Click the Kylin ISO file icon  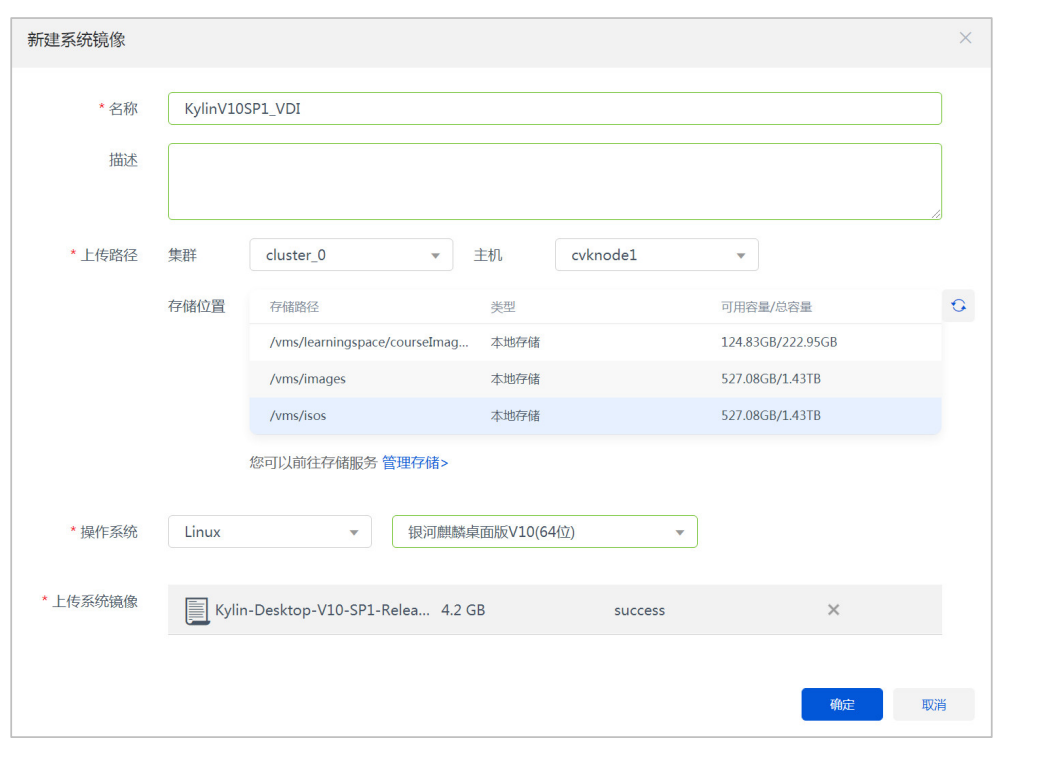pyautogui.click(x=197, y=610)
